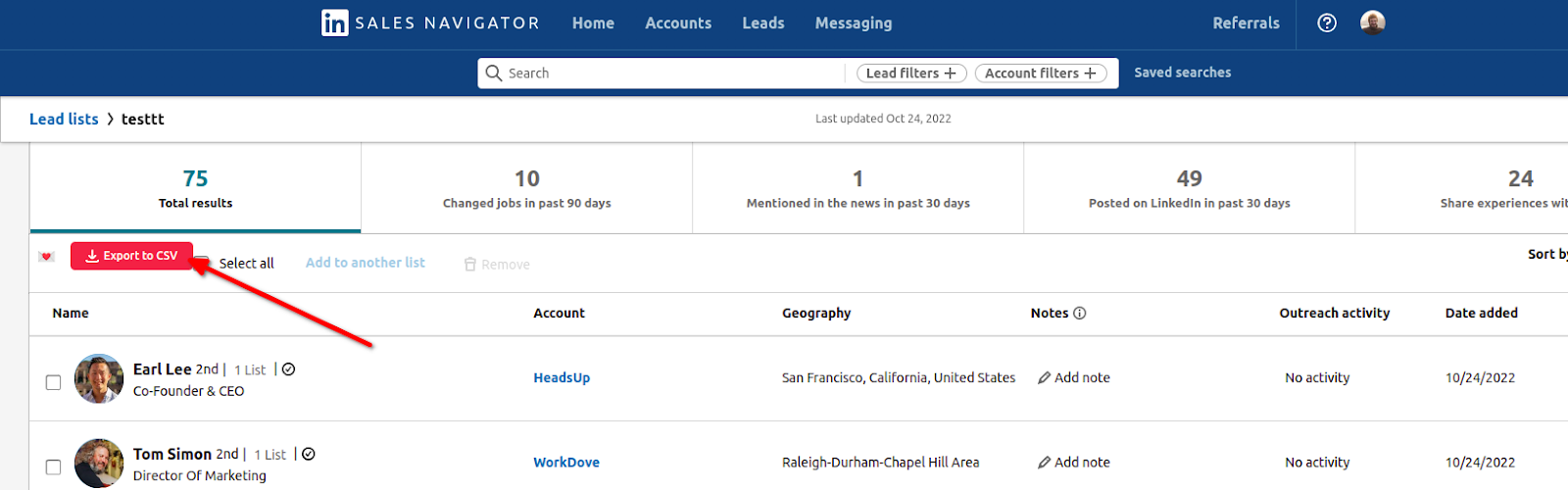Add note for Tom Simon
The image size is (1568, 490).
click(x=1074, y=462)
